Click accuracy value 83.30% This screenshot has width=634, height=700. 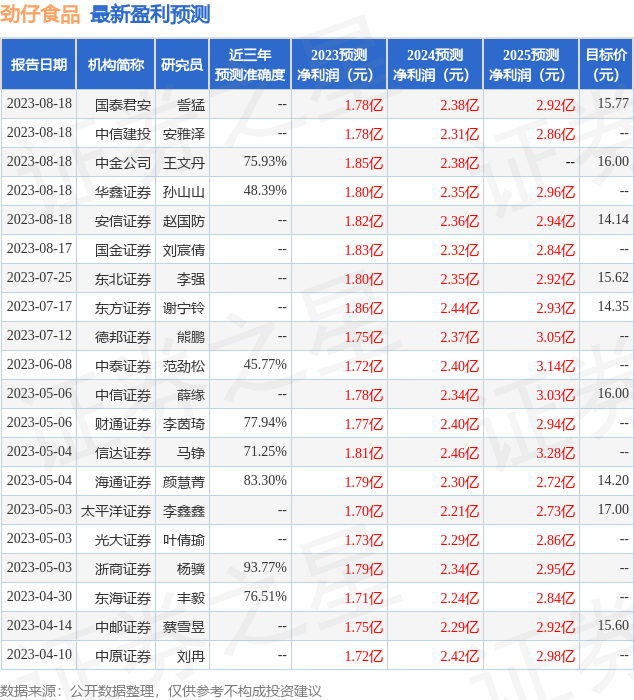[x=265, y=480]
